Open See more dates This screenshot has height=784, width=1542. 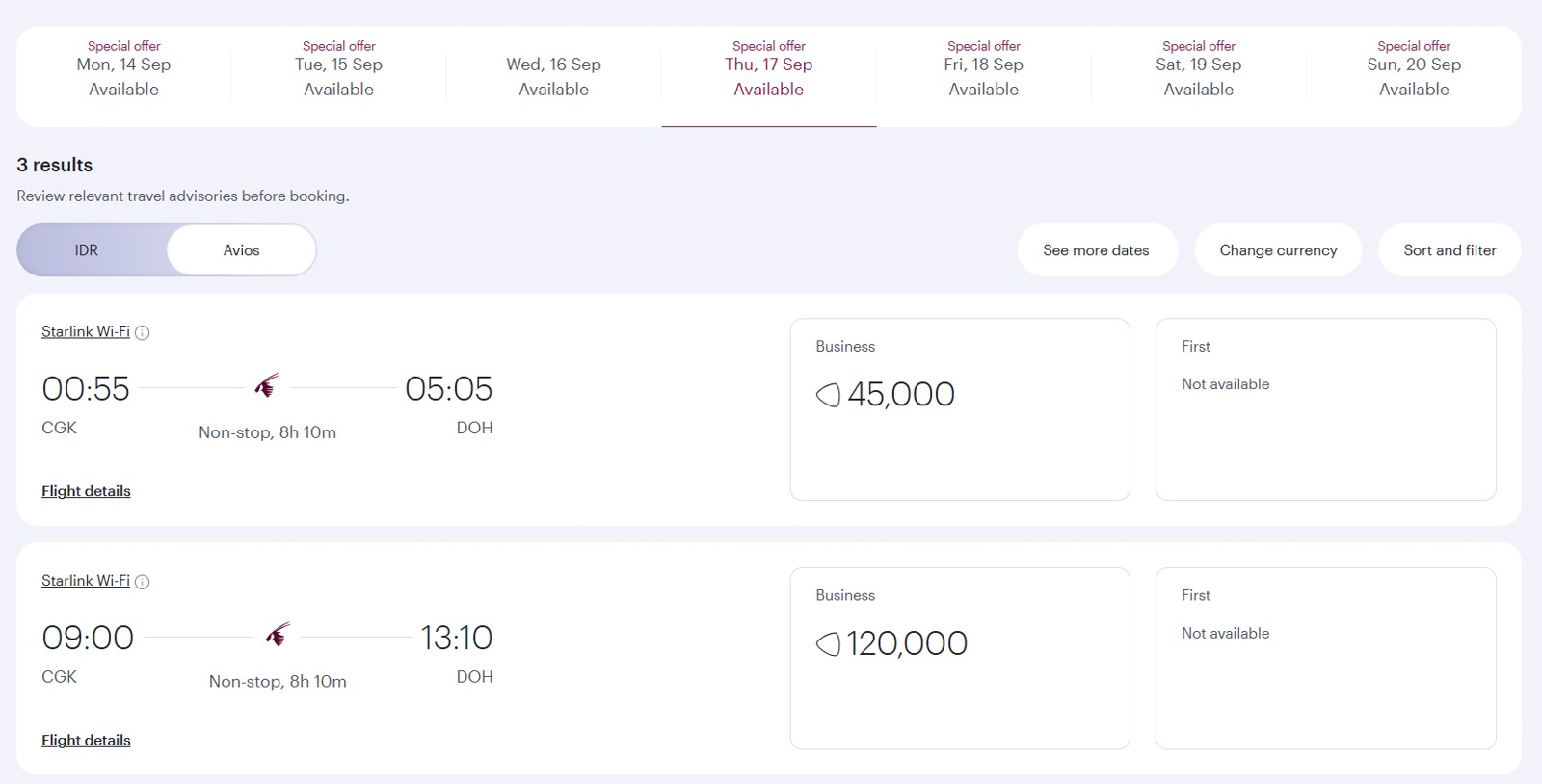[1097, 250]
